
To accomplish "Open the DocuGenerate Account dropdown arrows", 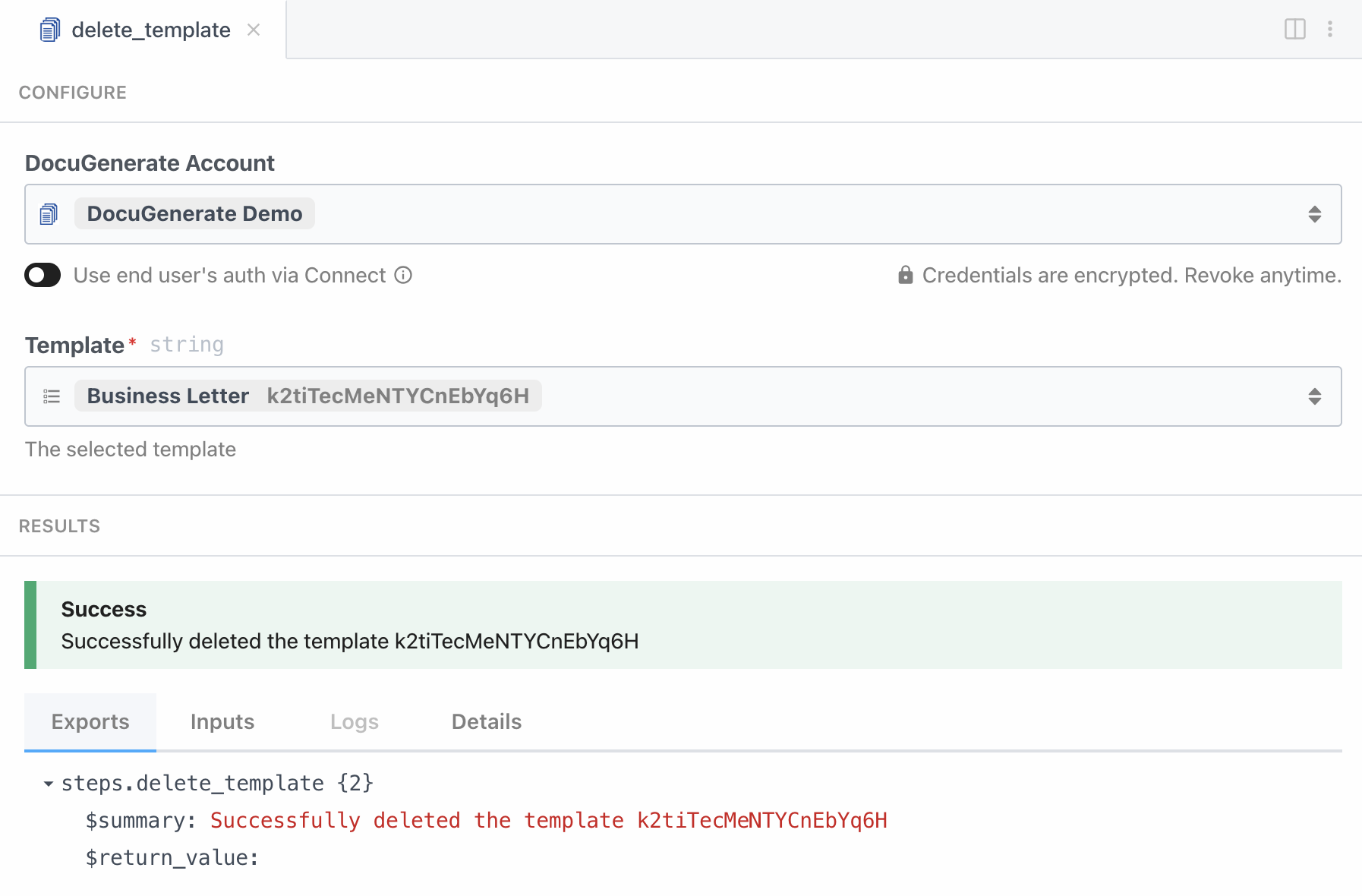I will [1314, 214].
